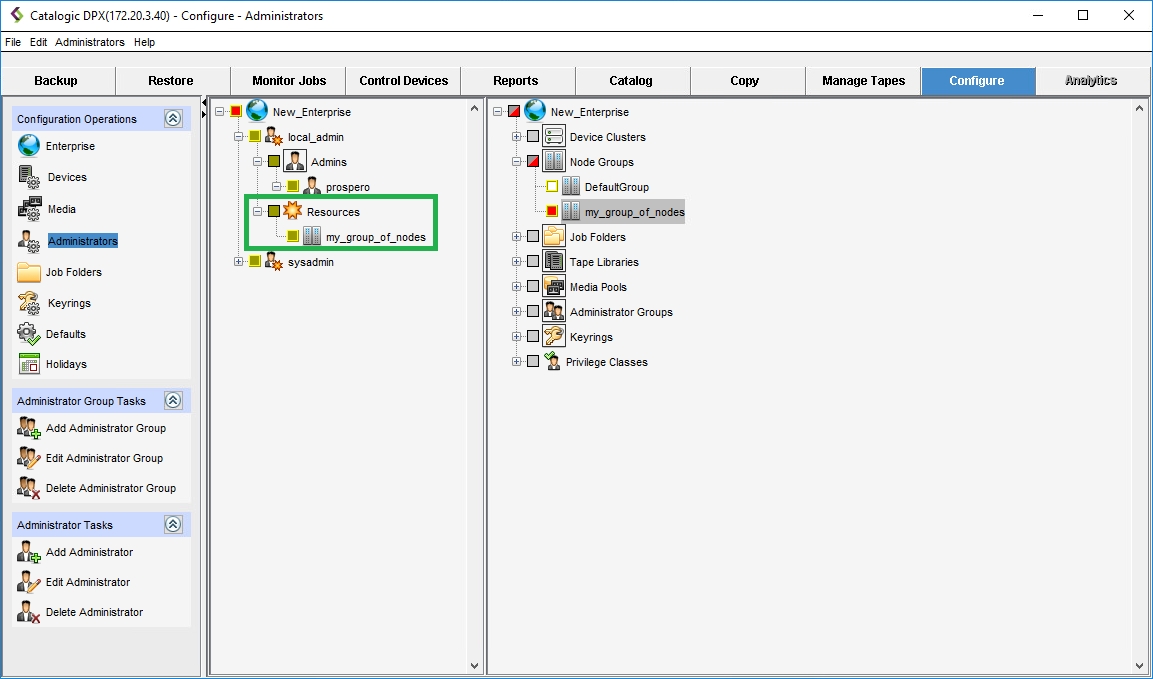
Task: Toggle checkbox next to Device Clusters
Action: [x=533, y=137]
